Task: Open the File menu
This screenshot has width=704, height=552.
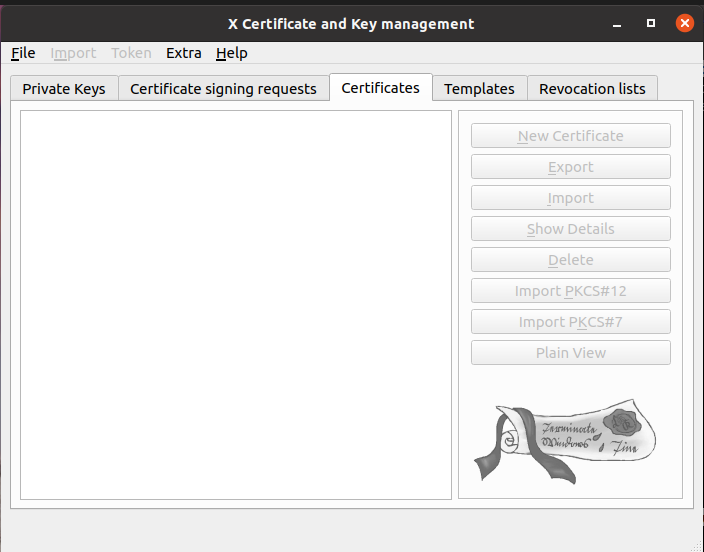Action: tap(23, 53)
